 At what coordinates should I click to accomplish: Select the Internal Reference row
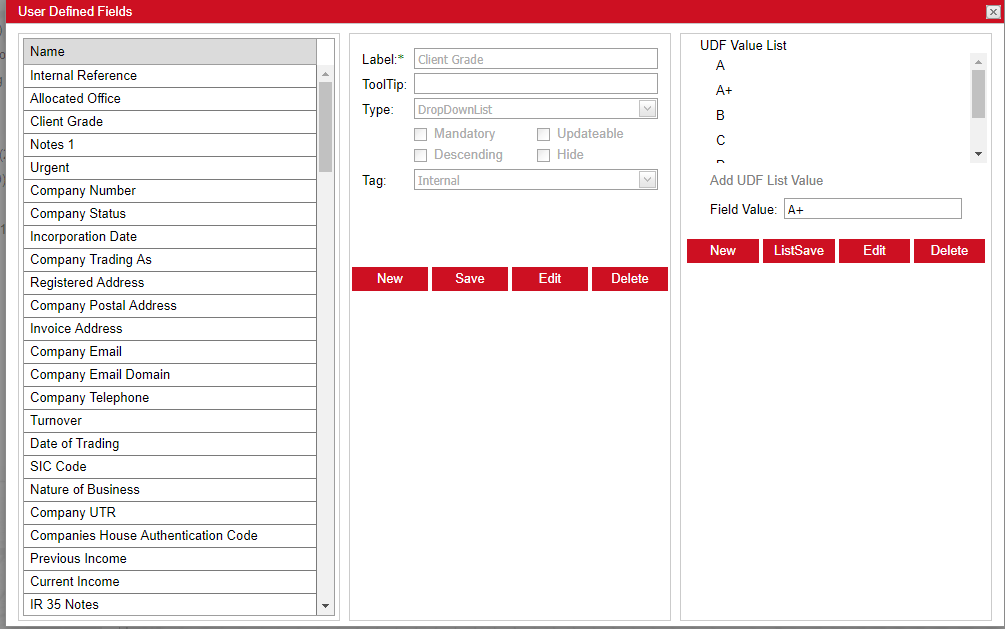click(170, 76)
